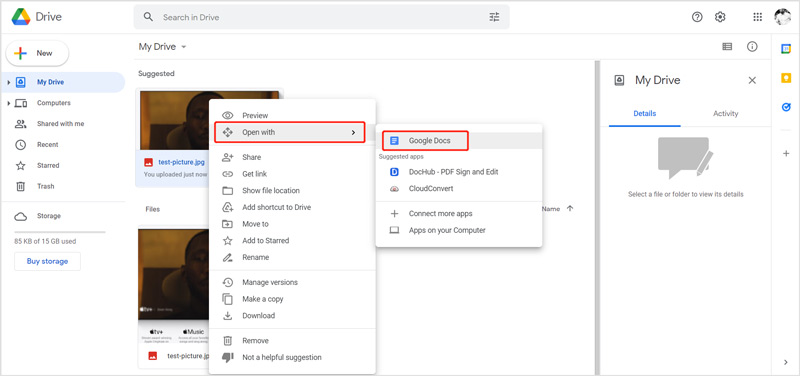Choose Preview from context menu
800x376 pixels.
click(292, 115)
